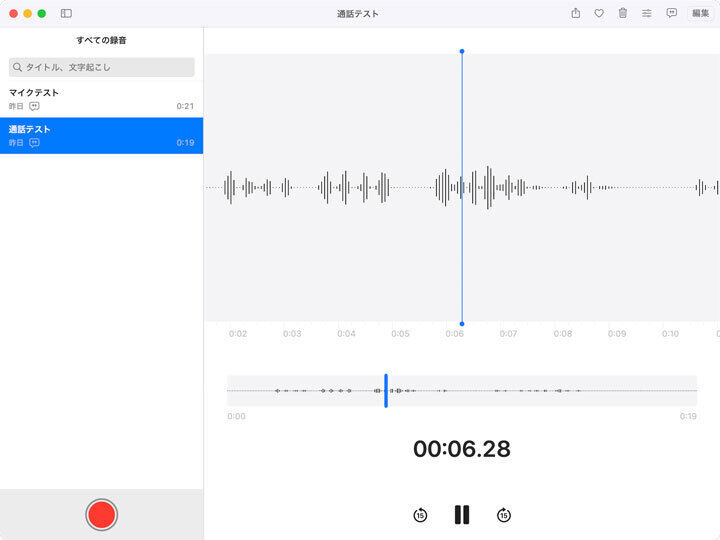Open playback settings sliders icon
This screenshot has height=540, width=720.
(647, 13)
